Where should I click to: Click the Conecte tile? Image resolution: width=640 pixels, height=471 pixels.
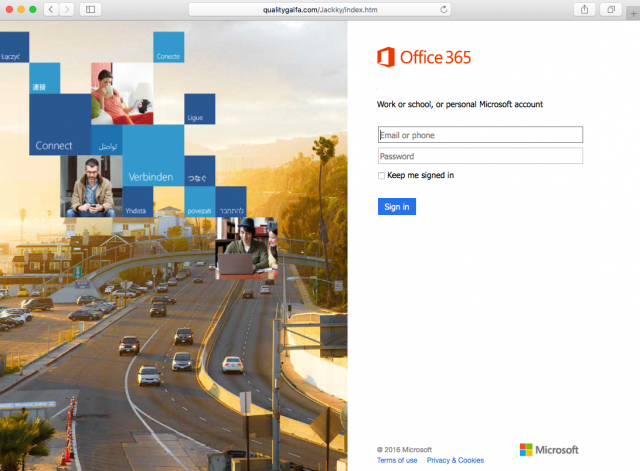coord(169,47)
